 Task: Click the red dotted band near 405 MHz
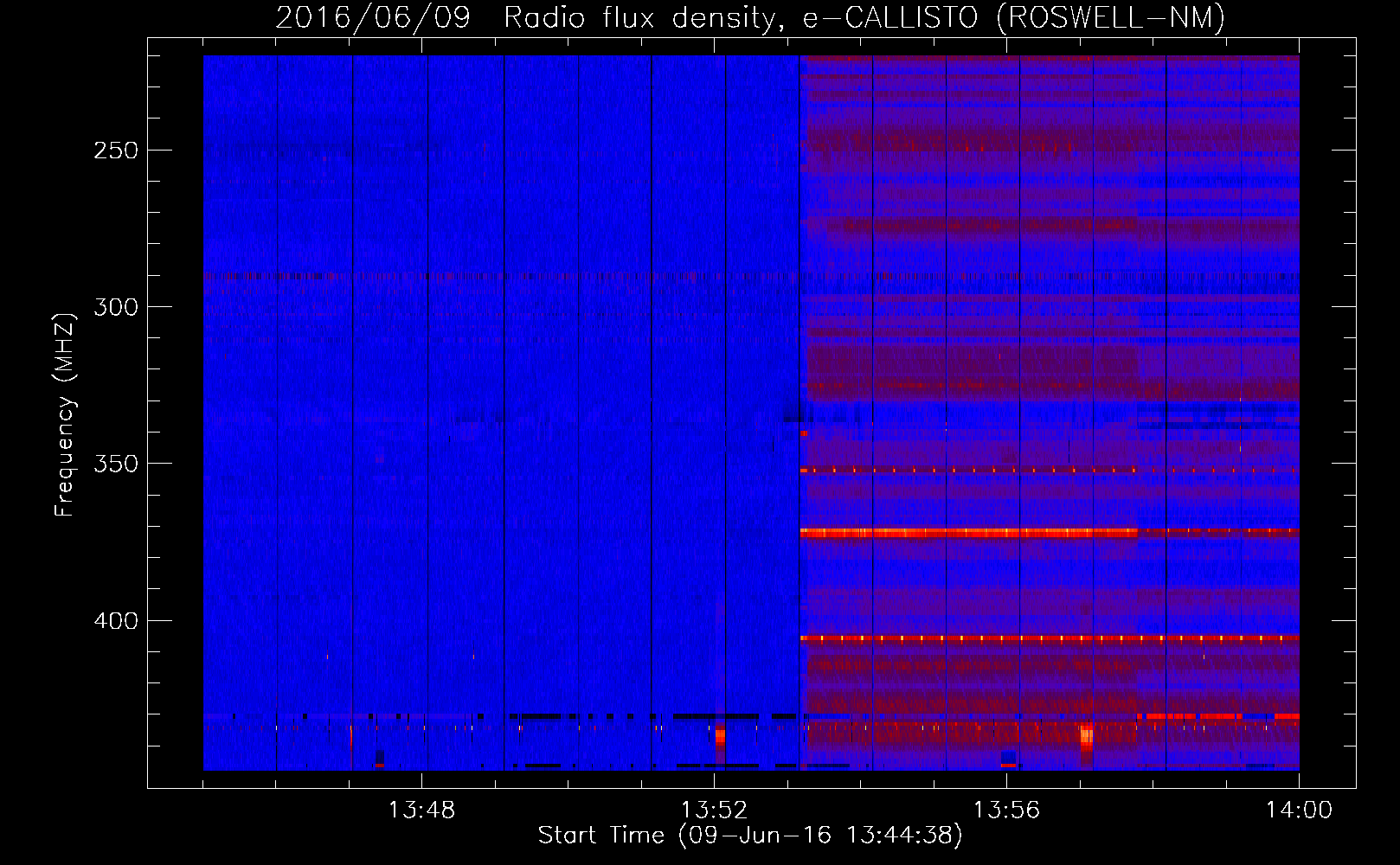[1050, 638]
